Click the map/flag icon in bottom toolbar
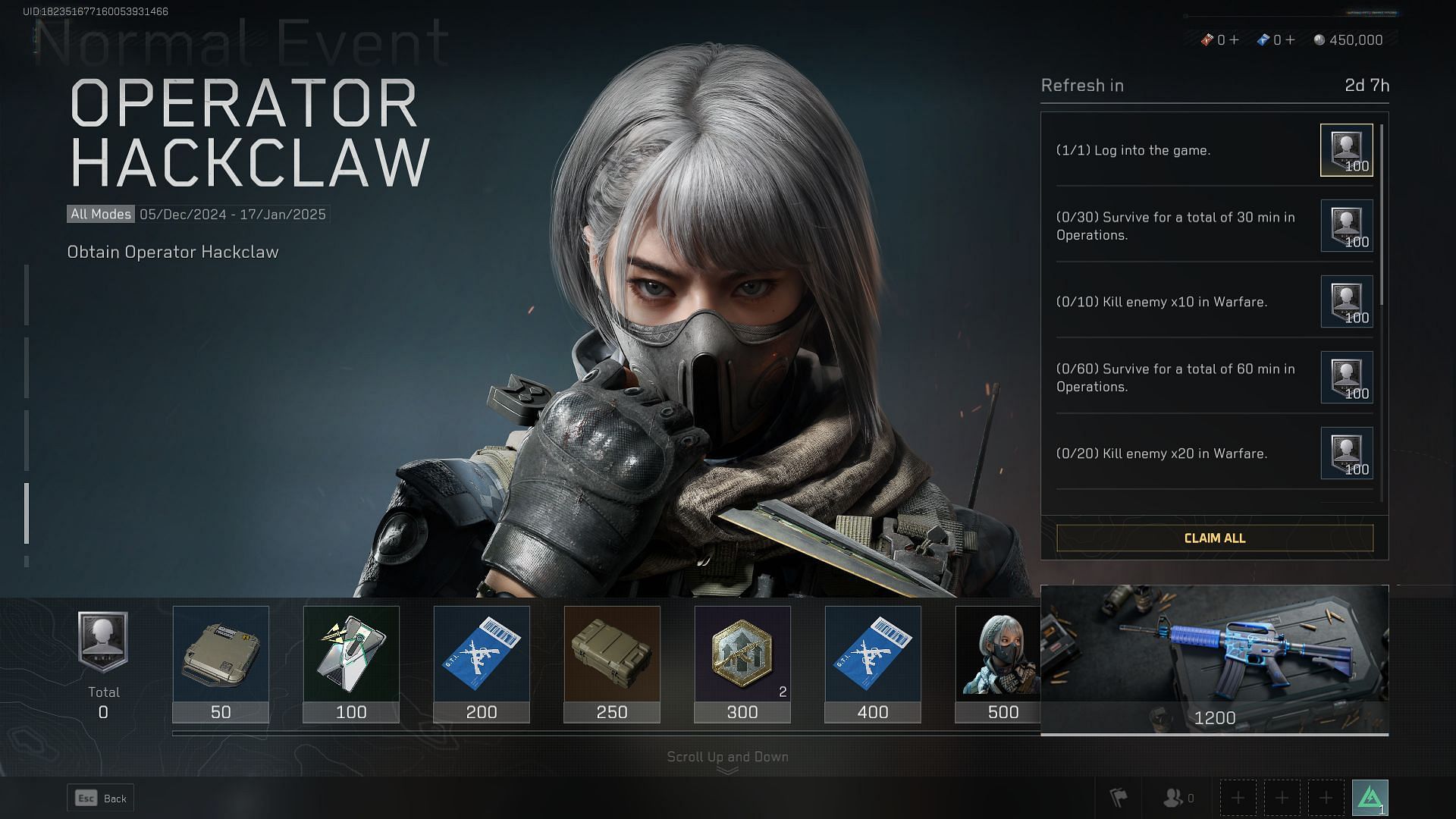 [x=1121, y=796]
